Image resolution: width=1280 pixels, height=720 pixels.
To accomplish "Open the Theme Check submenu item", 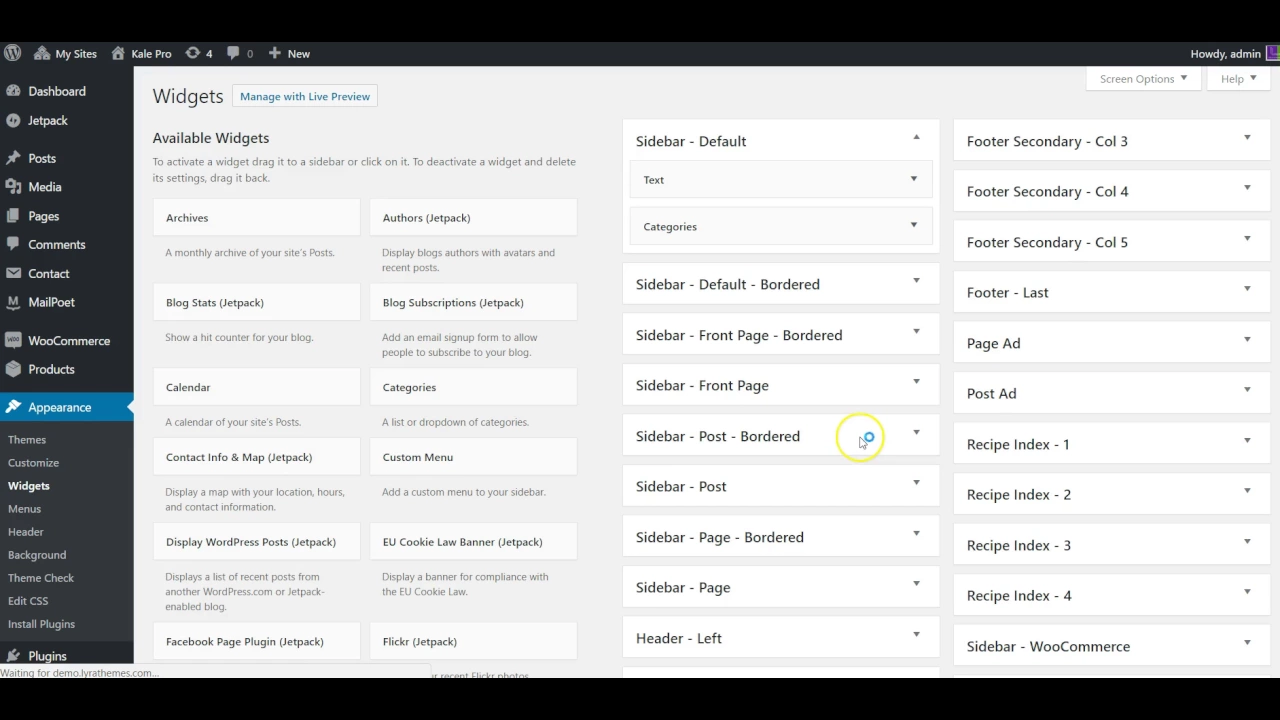I will click(x=41, y=578).
